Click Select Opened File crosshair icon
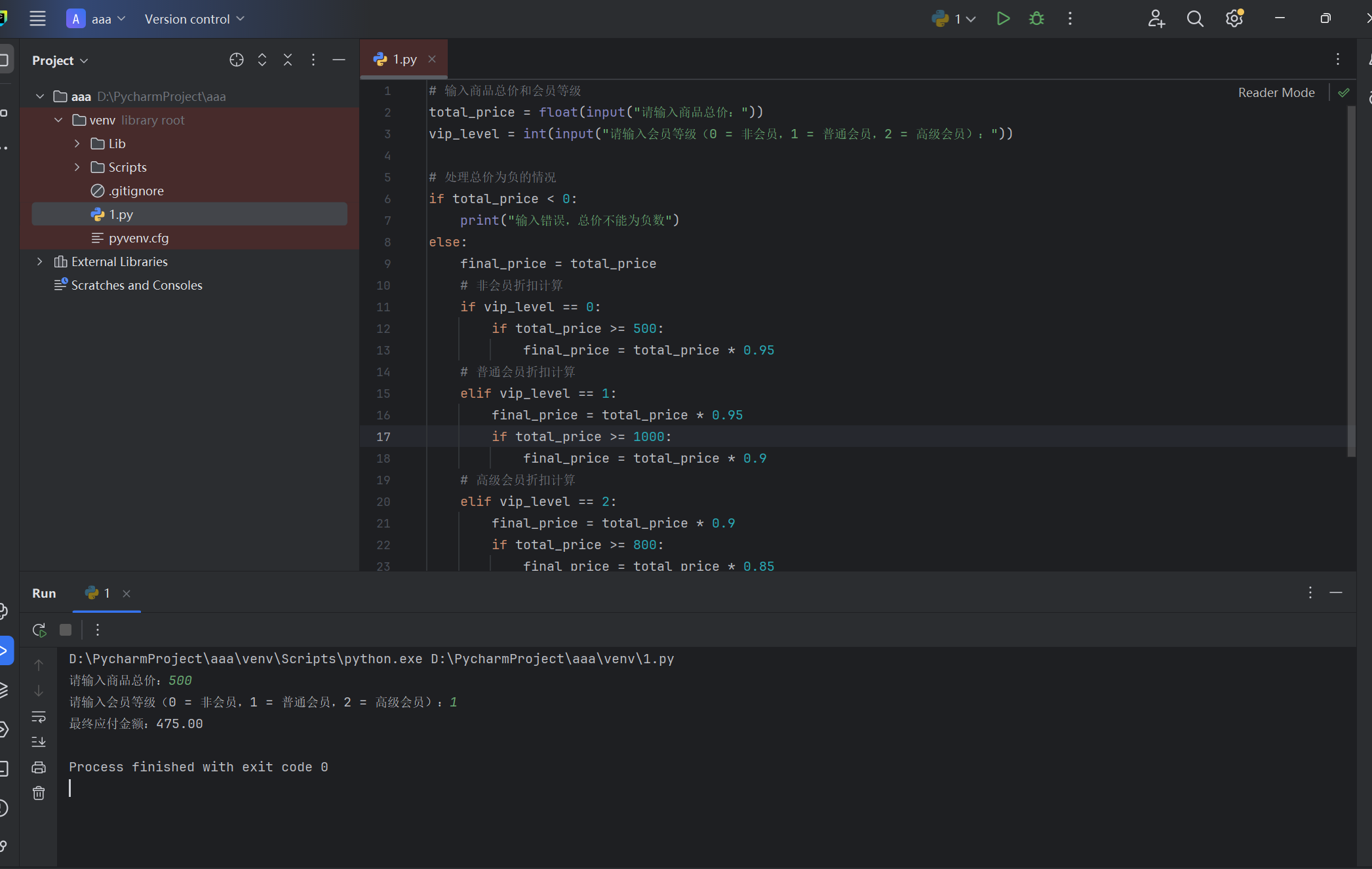The height and width of the screenshot is (869, 1372). (237, 60)
